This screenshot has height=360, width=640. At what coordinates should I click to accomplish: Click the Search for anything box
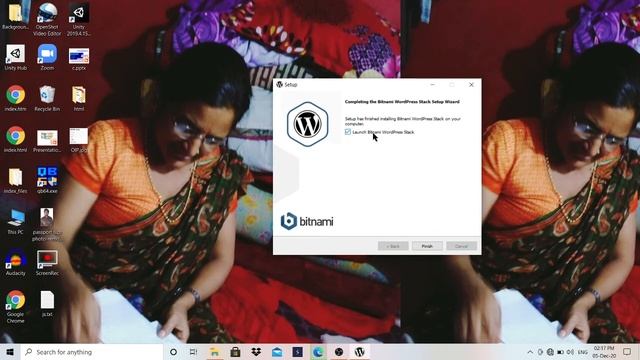click(91, 352)
